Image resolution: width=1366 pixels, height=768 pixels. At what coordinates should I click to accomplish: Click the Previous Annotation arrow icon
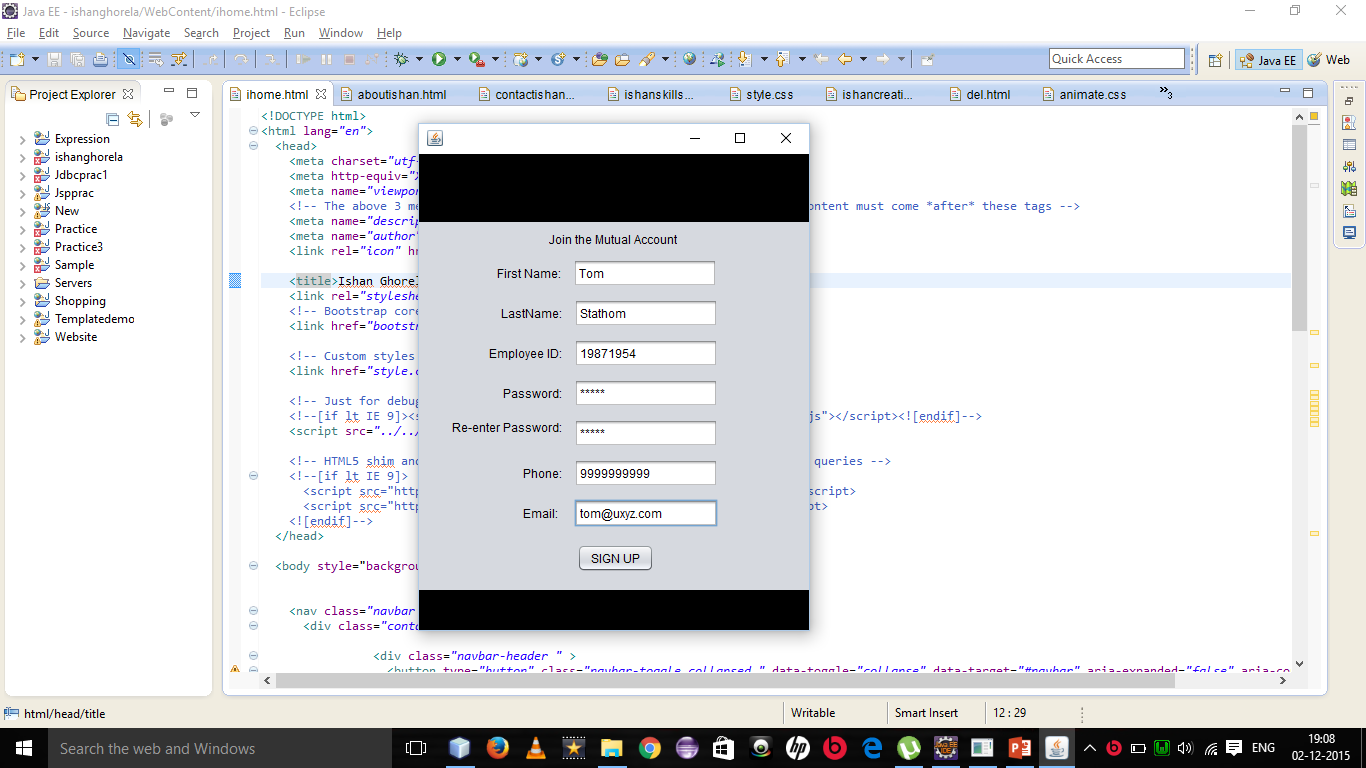[x=782, y=60]
